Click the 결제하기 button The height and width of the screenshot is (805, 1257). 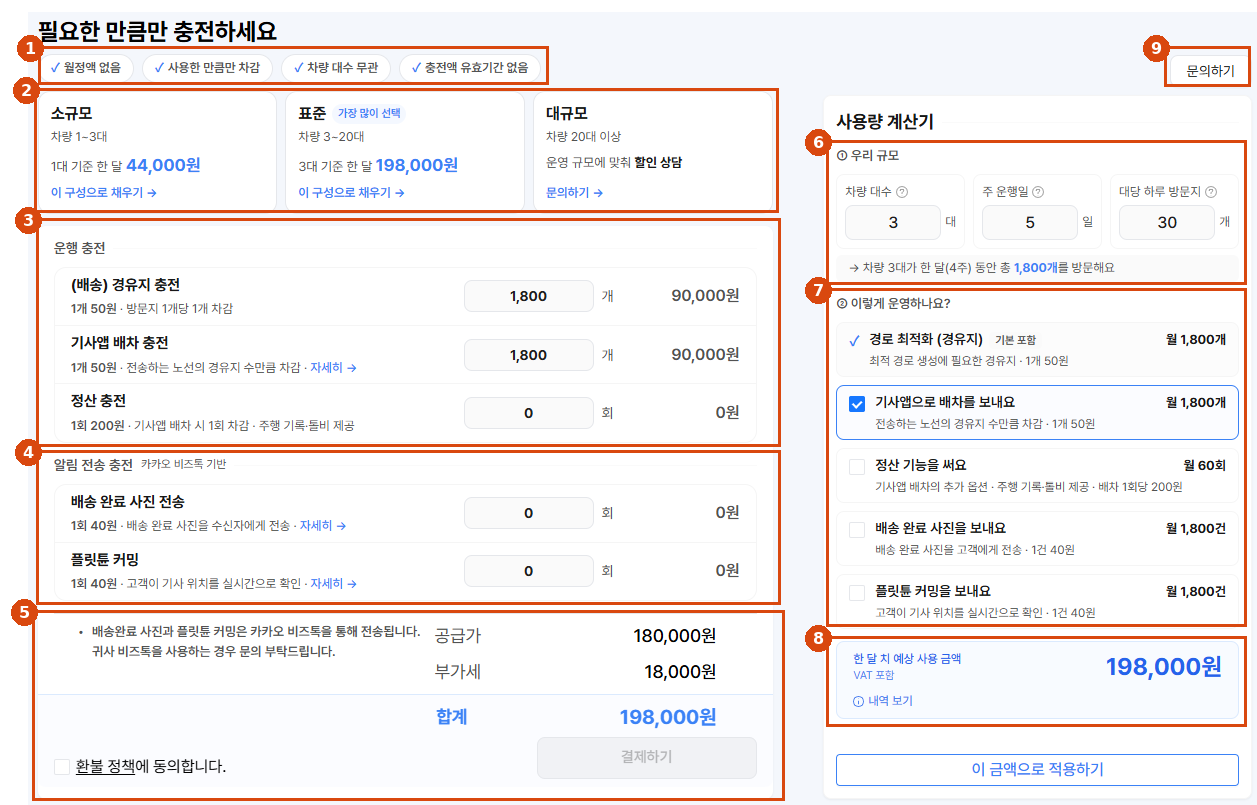[x=647, y=757]
